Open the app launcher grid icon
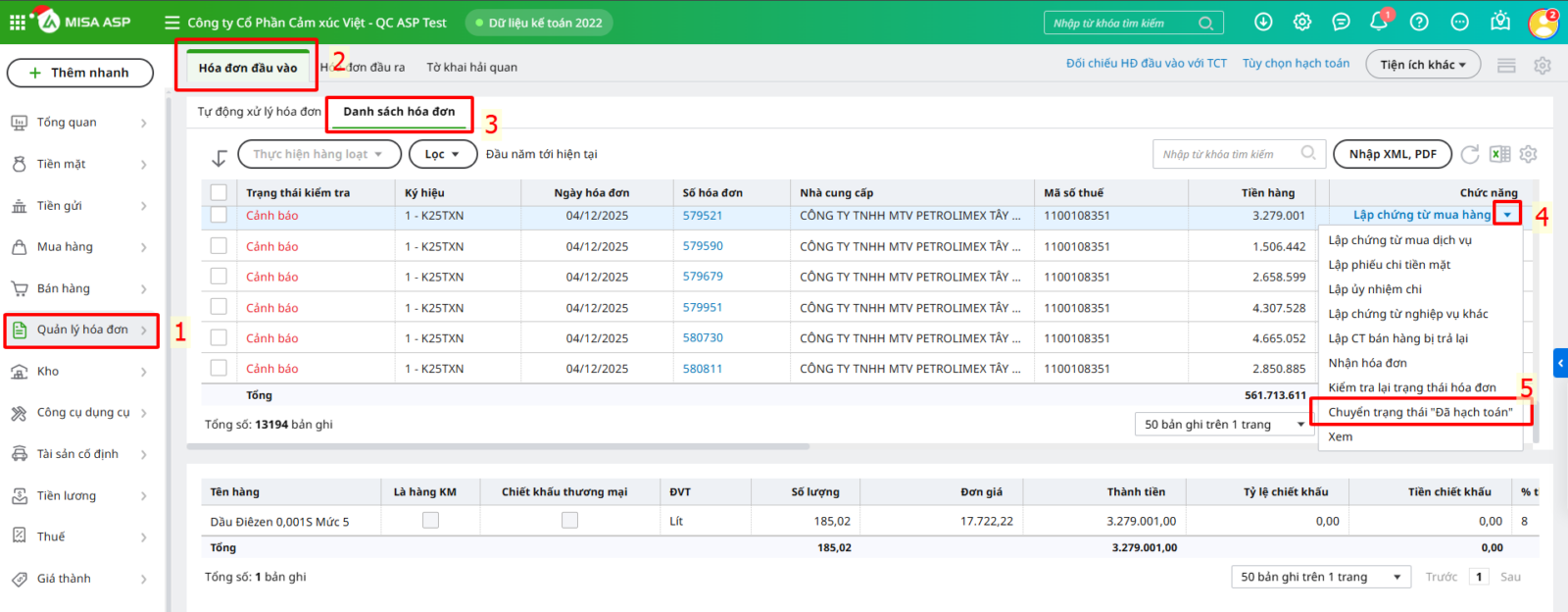The height and width of the screenshot is (612, 1568). click(18, 22)
